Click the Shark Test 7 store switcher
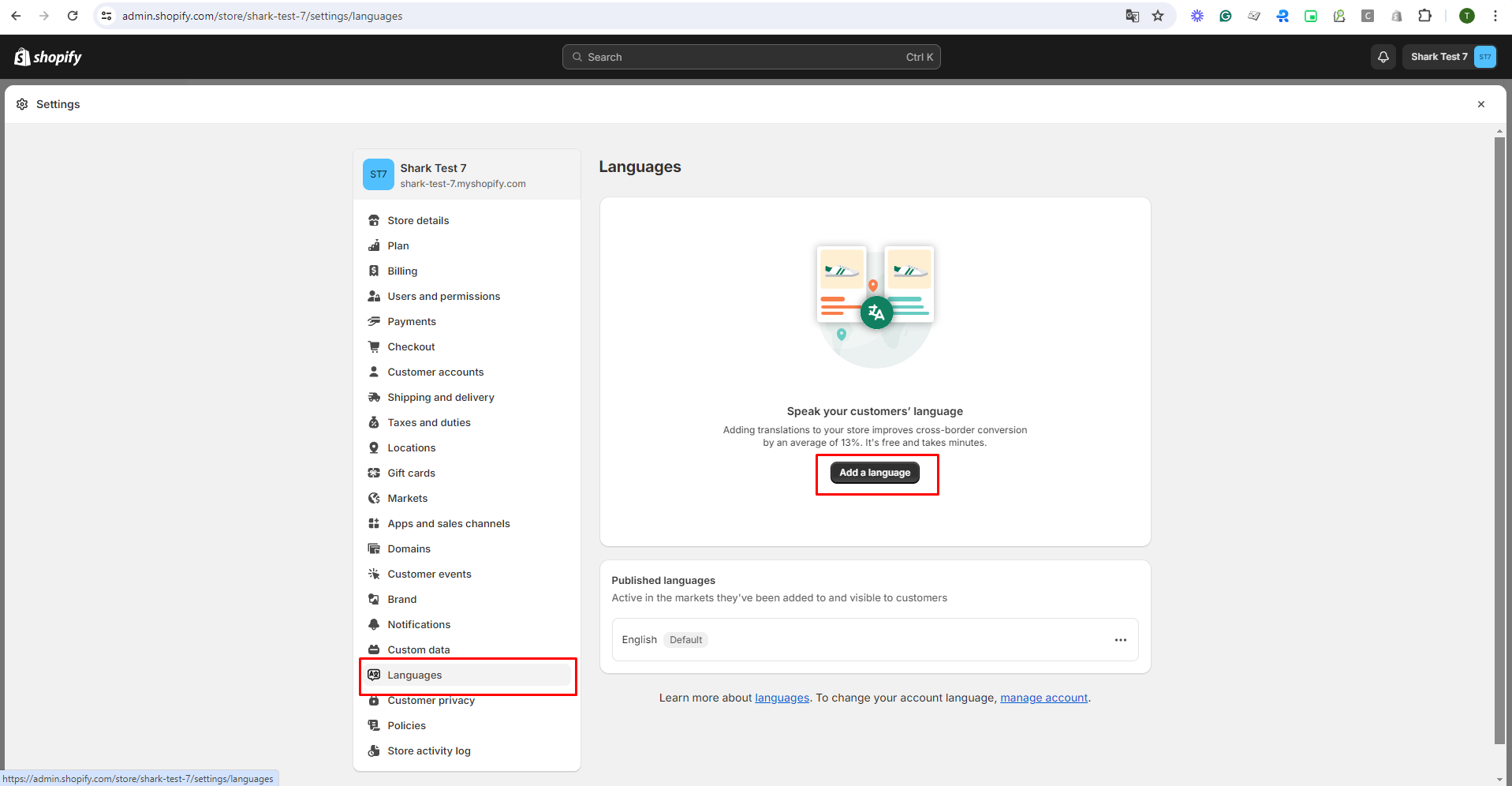The height and width of the screenshot is (786, 1512). pyautogui.click(x=1449, y=56)
